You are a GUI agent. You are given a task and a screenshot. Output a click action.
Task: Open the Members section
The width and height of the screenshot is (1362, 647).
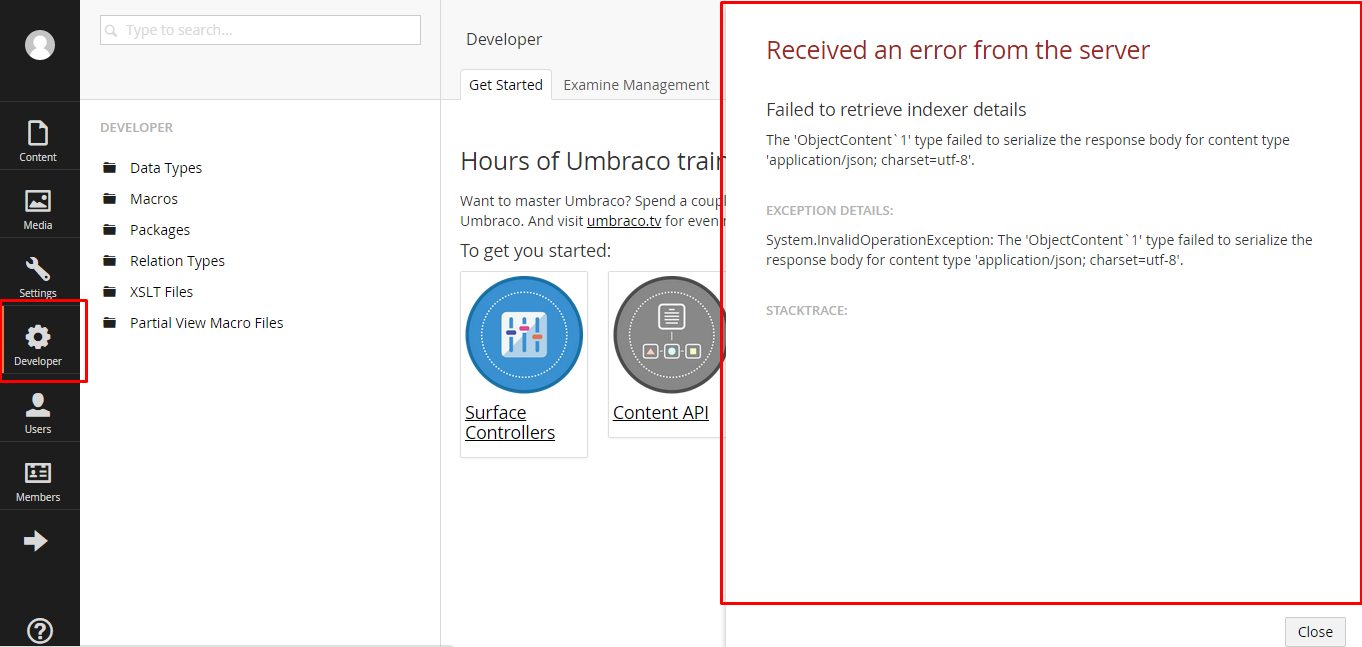(x=38, y=481)
